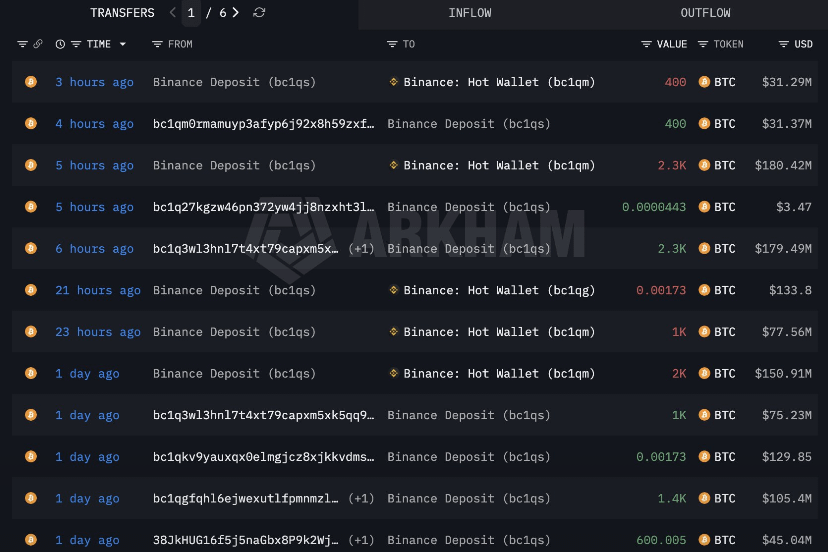828x552 pixels.
Task: Open the 6 hours ago transaction link
Action: [x=95, y=249]
